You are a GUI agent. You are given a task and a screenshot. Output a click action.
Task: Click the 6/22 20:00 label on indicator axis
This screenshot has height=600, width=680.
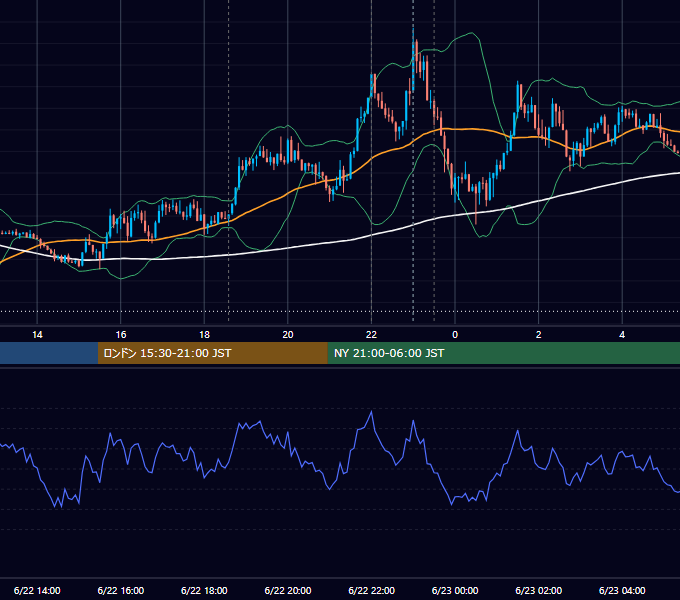(x=288, y=590)
